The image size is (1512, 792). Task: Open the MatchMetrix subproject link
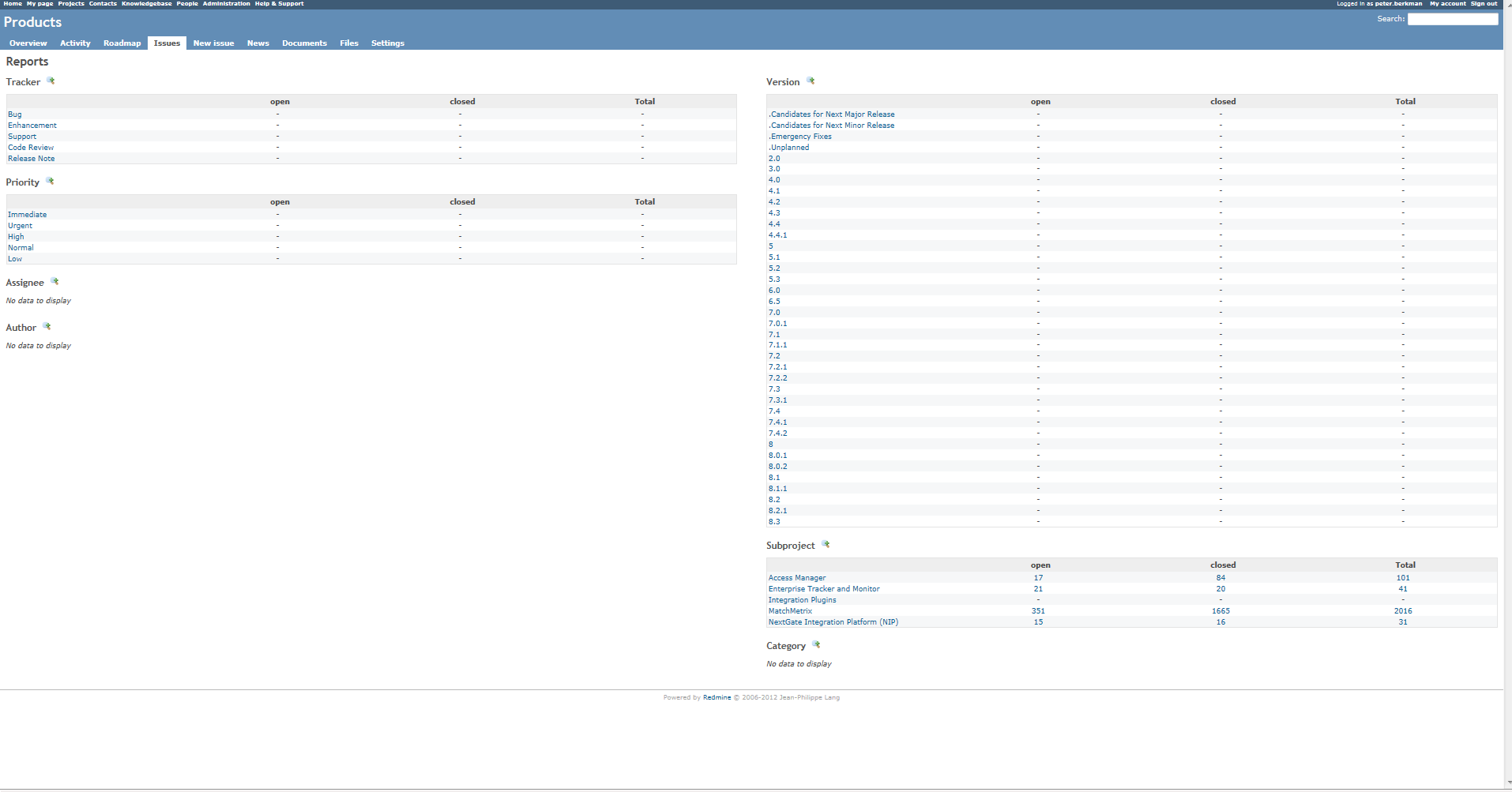pyautogui.click(x=790, y=611)
